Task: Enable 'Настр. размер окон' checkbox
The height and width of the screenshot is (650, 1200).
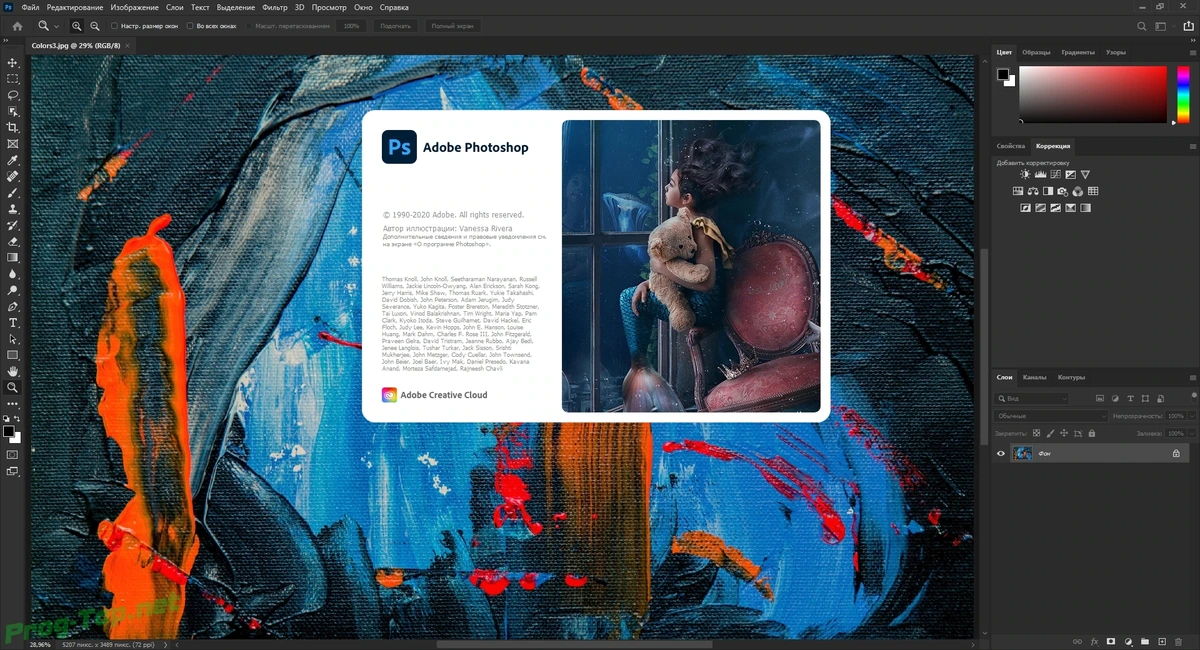Action: click(114, 26)
